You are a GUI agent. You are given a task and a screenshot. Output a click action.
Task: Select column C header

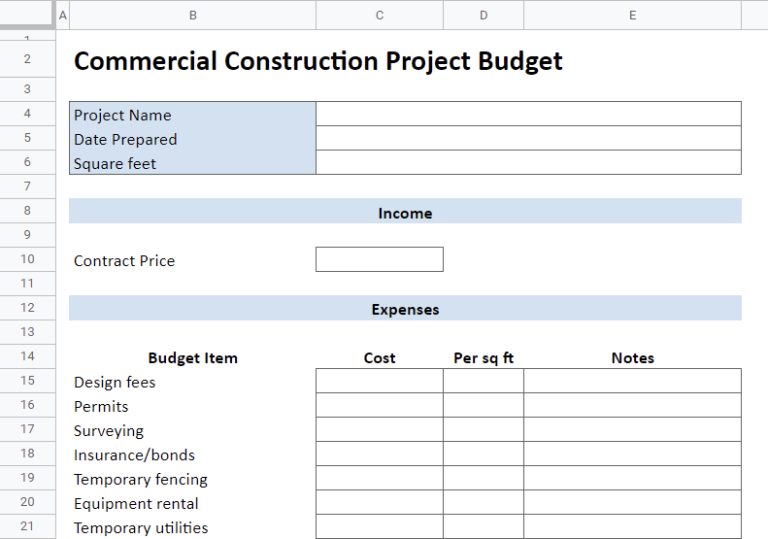(379, 15)
